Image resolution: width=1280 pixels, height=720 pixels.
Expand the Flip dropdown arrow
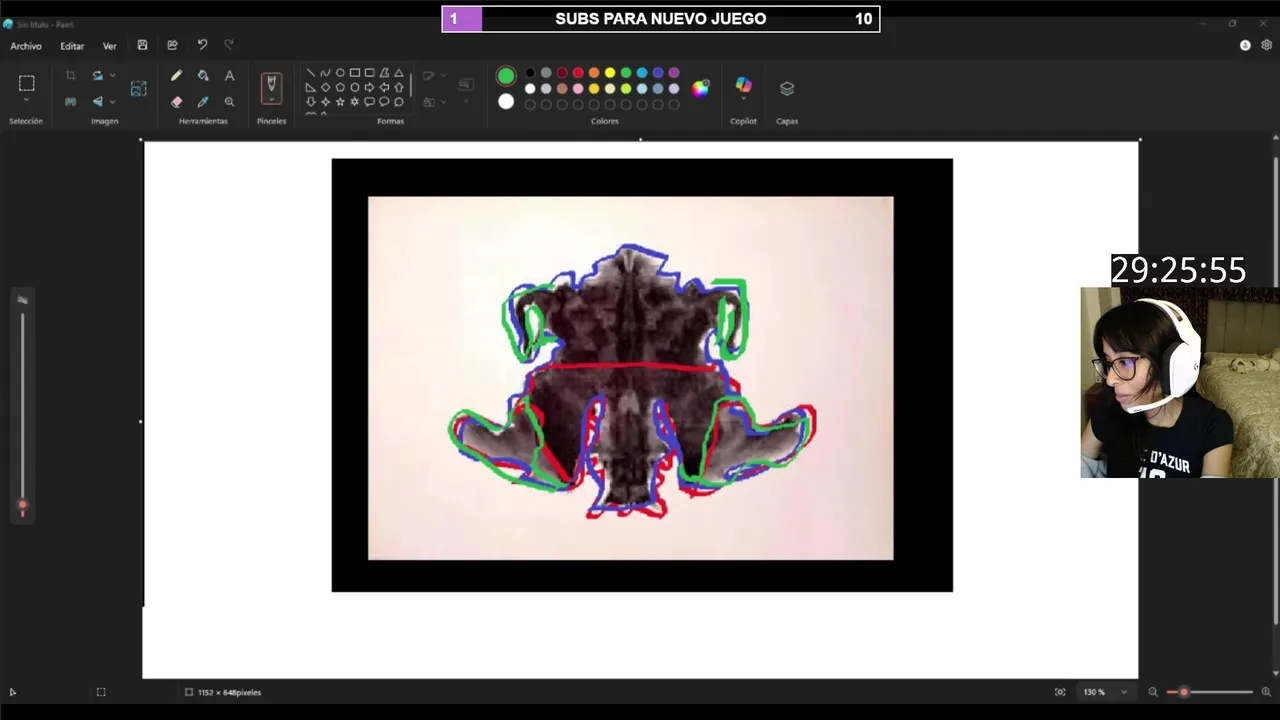pyautogui.click(x=112, y=101)
